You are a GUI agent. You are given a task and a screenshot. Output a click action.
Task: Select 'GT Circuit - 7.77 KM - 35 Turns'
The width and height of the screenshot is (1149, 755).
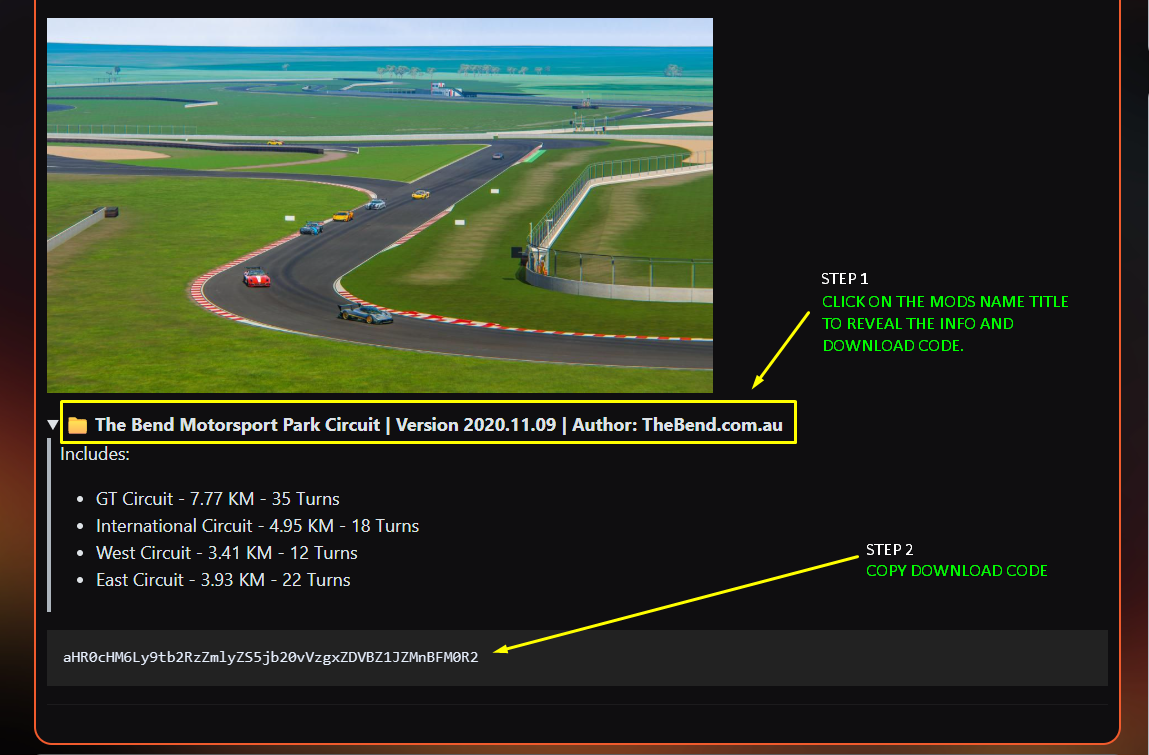click(x=218, y=498)
